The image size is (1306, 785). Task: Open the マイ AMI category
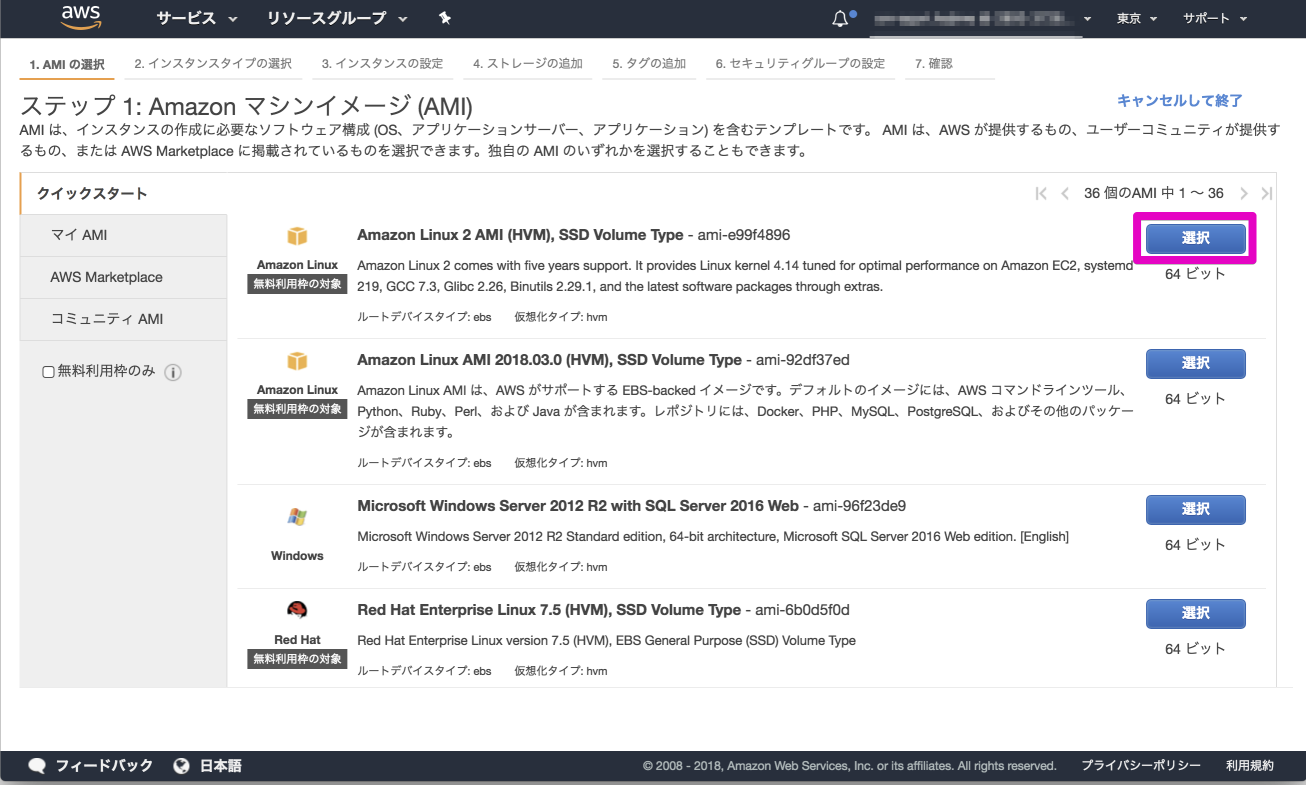click(123, 235)
